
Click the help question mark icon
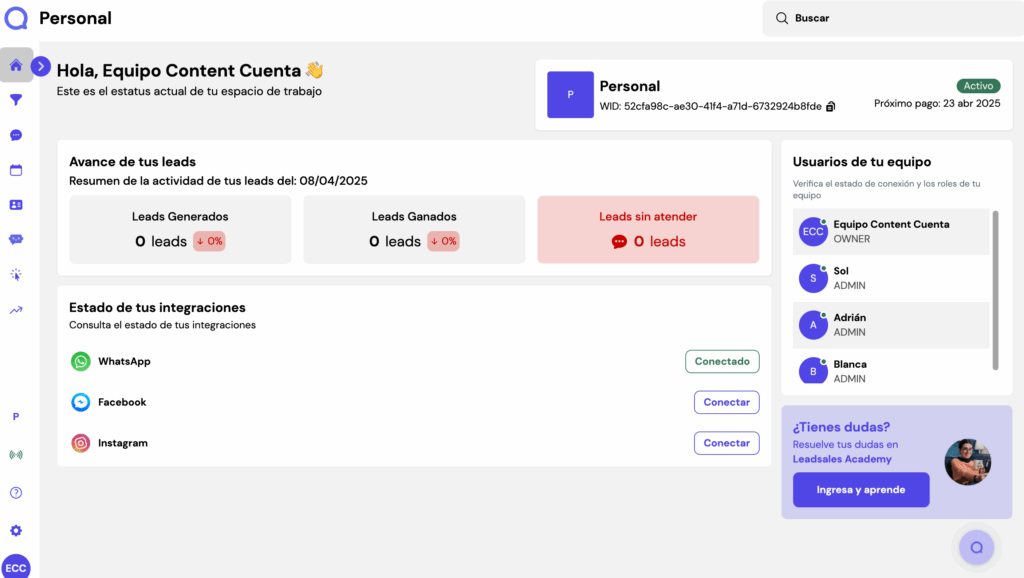coord(16,493)
